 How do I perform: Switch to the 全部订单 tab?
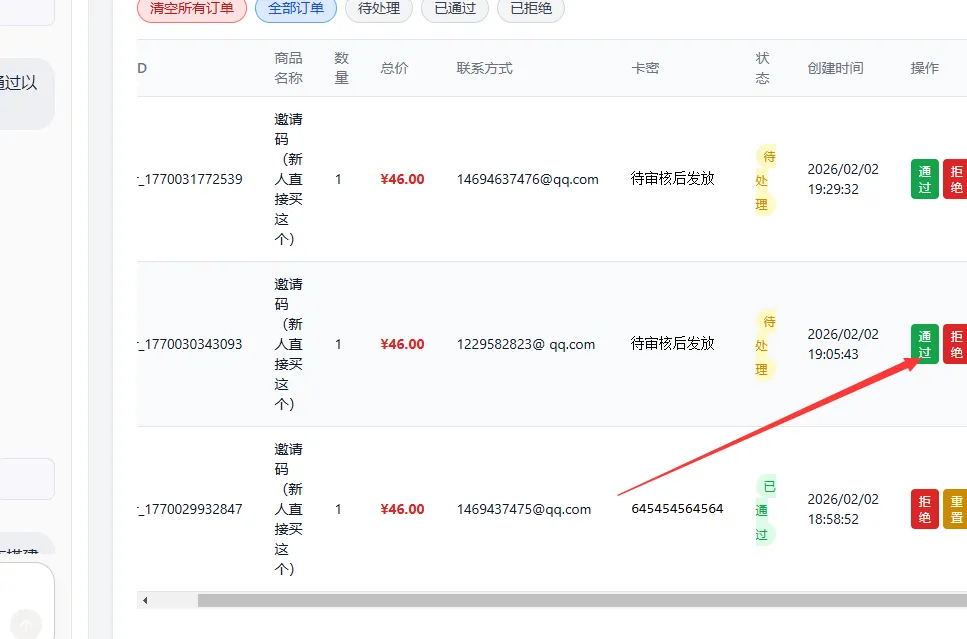295,10
